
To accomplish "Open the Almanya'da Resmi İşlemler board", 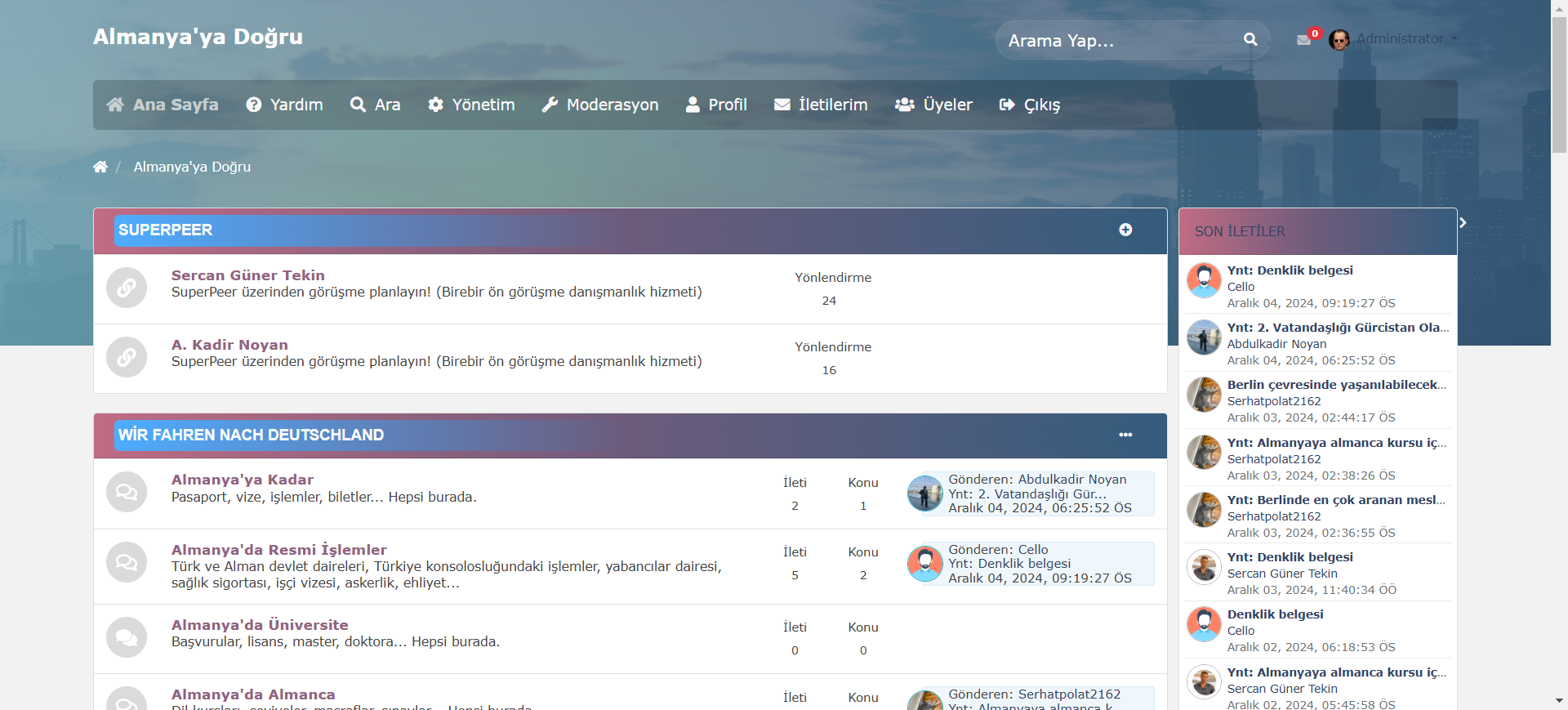I will click(x=278, y=550).
